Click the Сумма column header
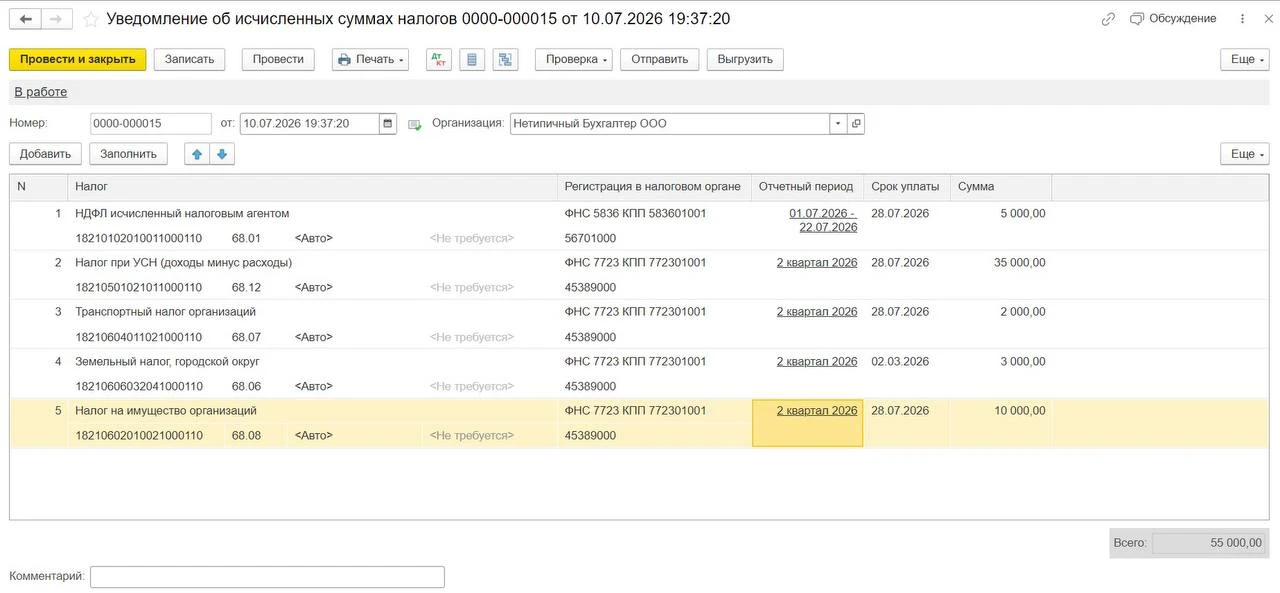1280x593 pixels. click(1001, 187)
